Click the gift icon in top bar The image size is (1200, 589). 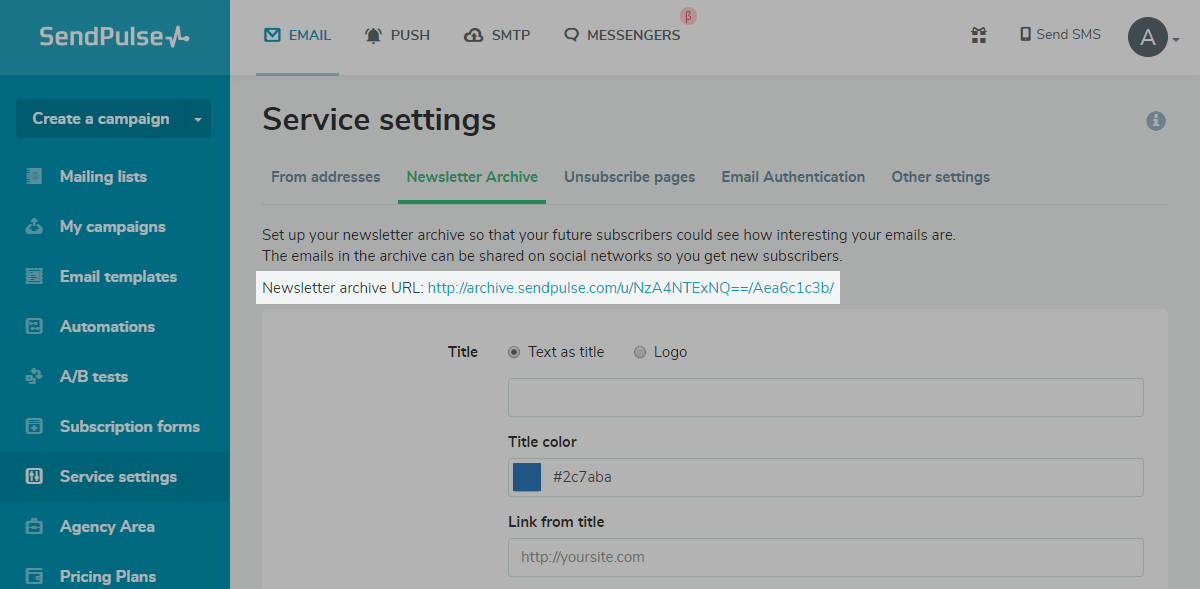[979, 35]
